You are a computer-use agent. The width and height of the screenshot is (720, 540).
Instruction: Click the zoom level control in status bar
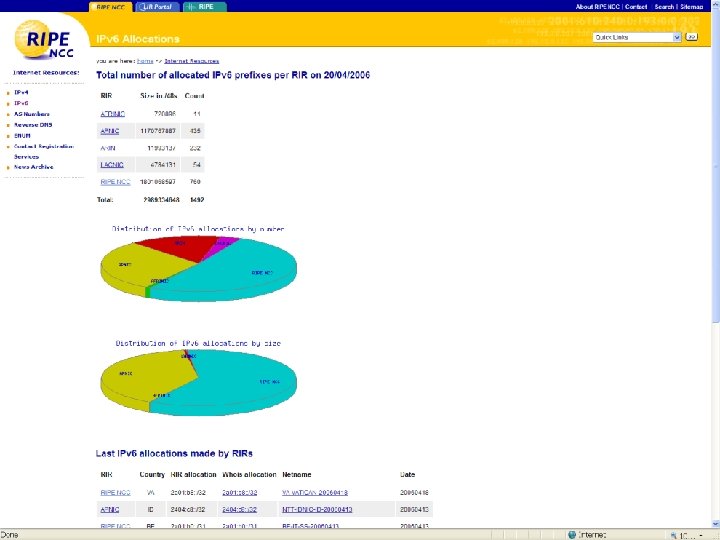tap(686, 535)
